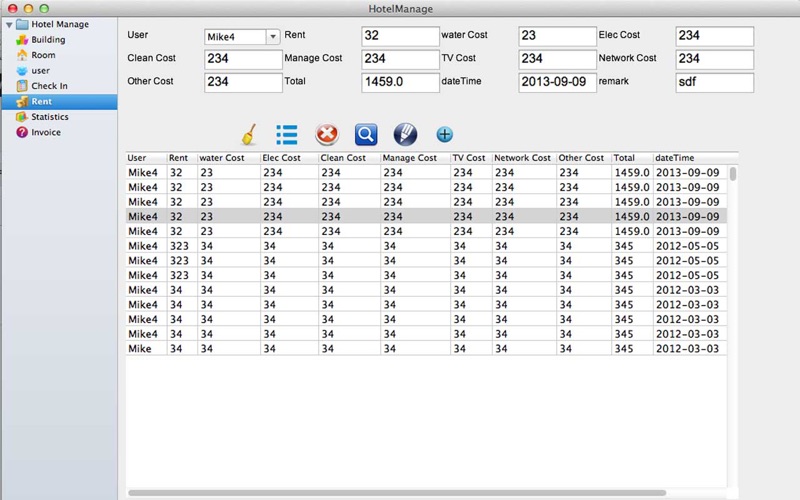This screenshot has width=800, height=500.
Task: Click the remark field containing sdf
Action: click(714, 83)
